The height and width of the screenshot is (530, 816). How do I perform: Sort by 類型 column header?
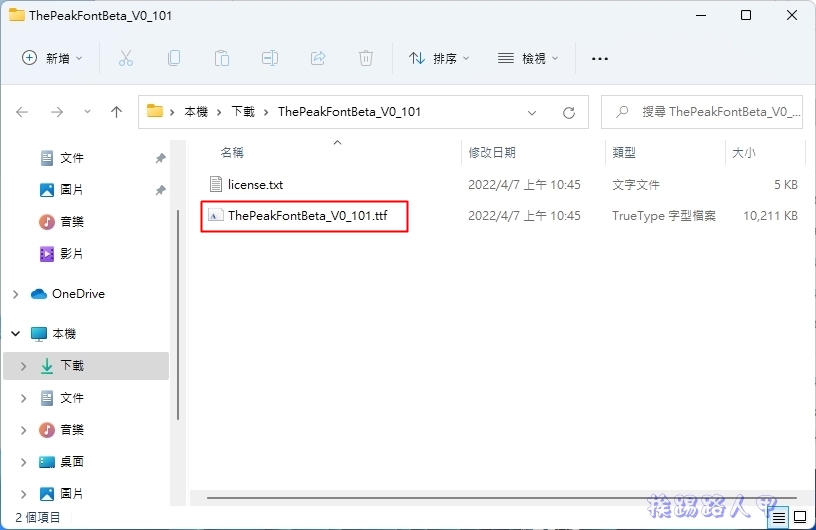coord(624,153)
